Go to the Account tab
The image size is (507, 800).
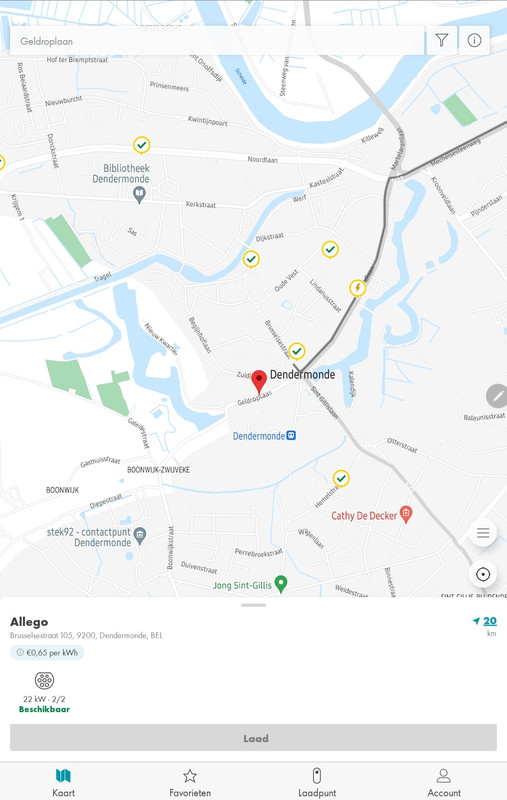tap(444, 783)
